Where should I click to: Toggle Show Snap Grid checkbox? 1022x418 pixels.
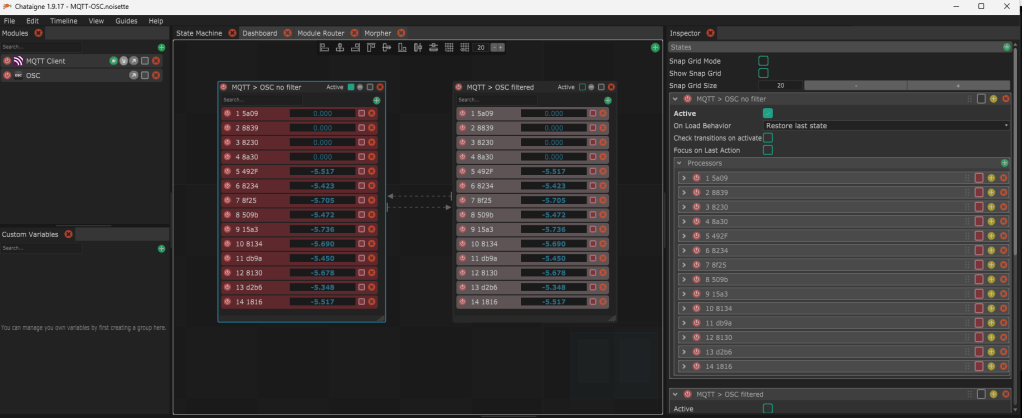coord(763,73)
